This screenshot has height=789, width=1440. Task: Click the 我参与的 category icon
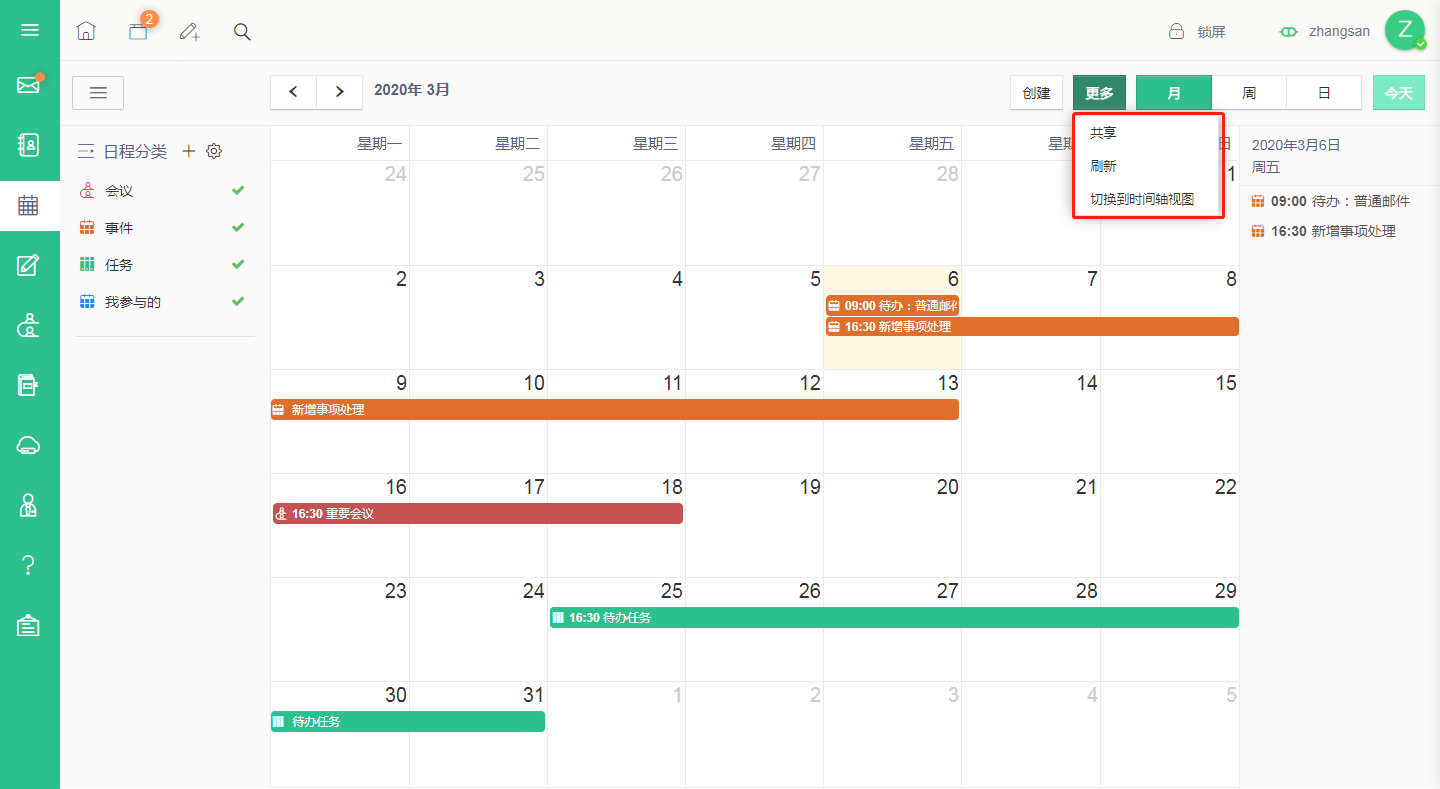87,301
